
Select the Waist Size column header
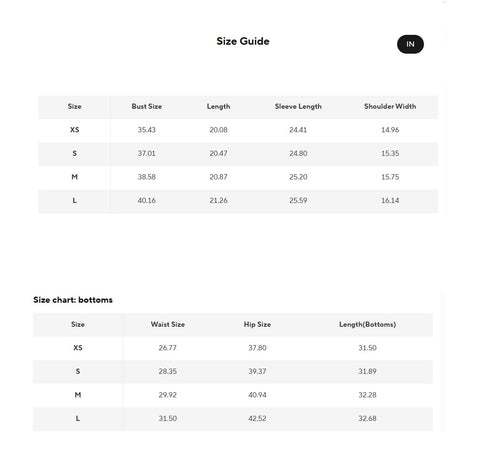(x=168, y=324)
